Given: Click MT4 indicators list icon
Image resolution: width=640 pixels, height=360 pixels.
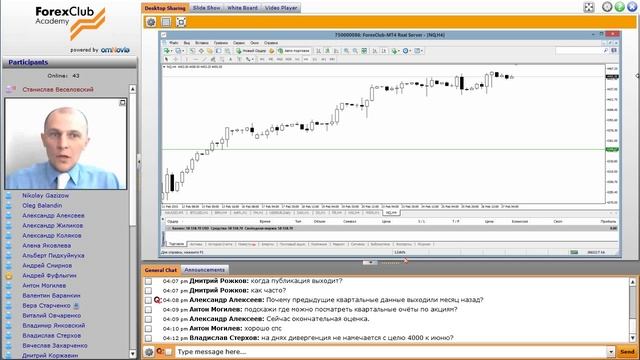Looking at the screenshot, I should [x=394, y=51].
